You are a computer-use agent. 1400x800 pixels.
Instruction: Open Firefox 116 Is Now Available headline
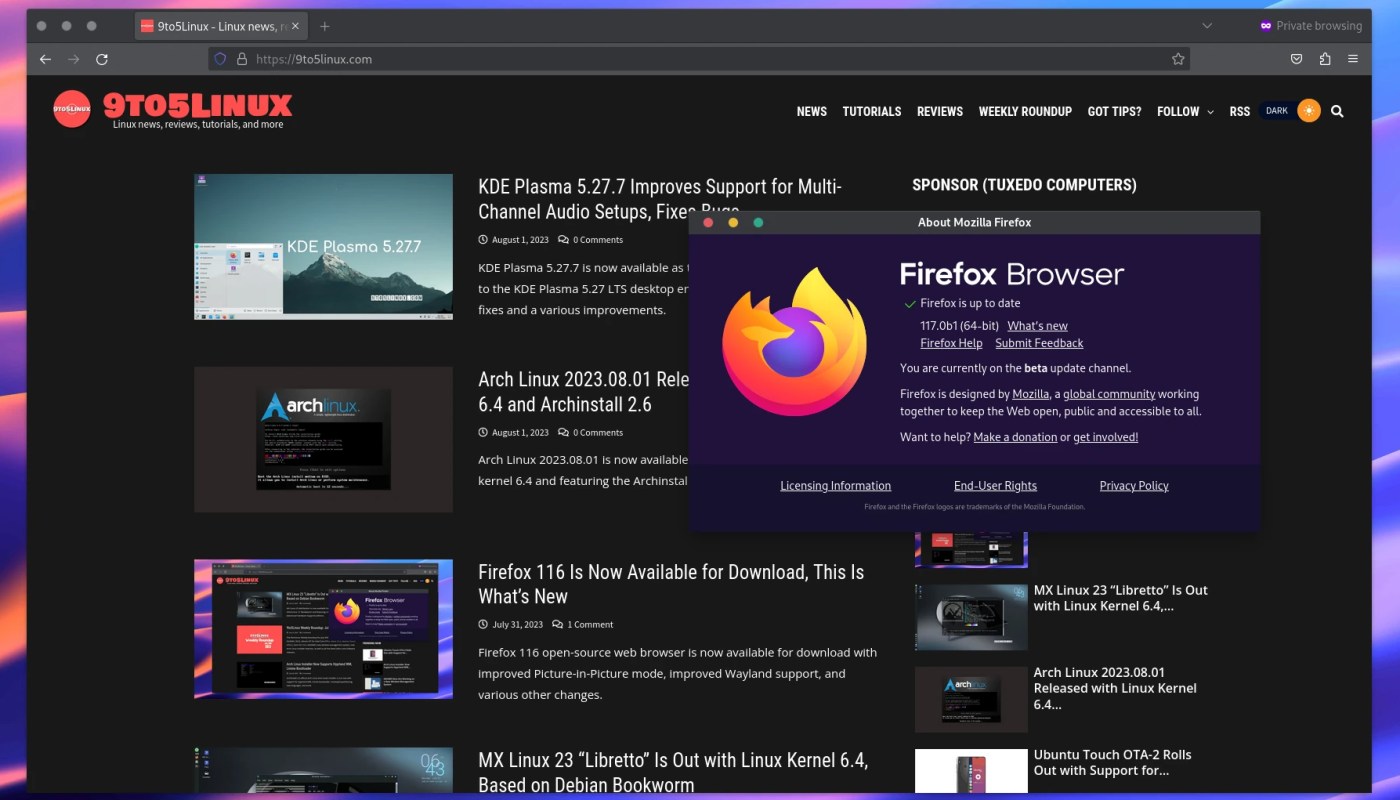click(x=671, y=584)
